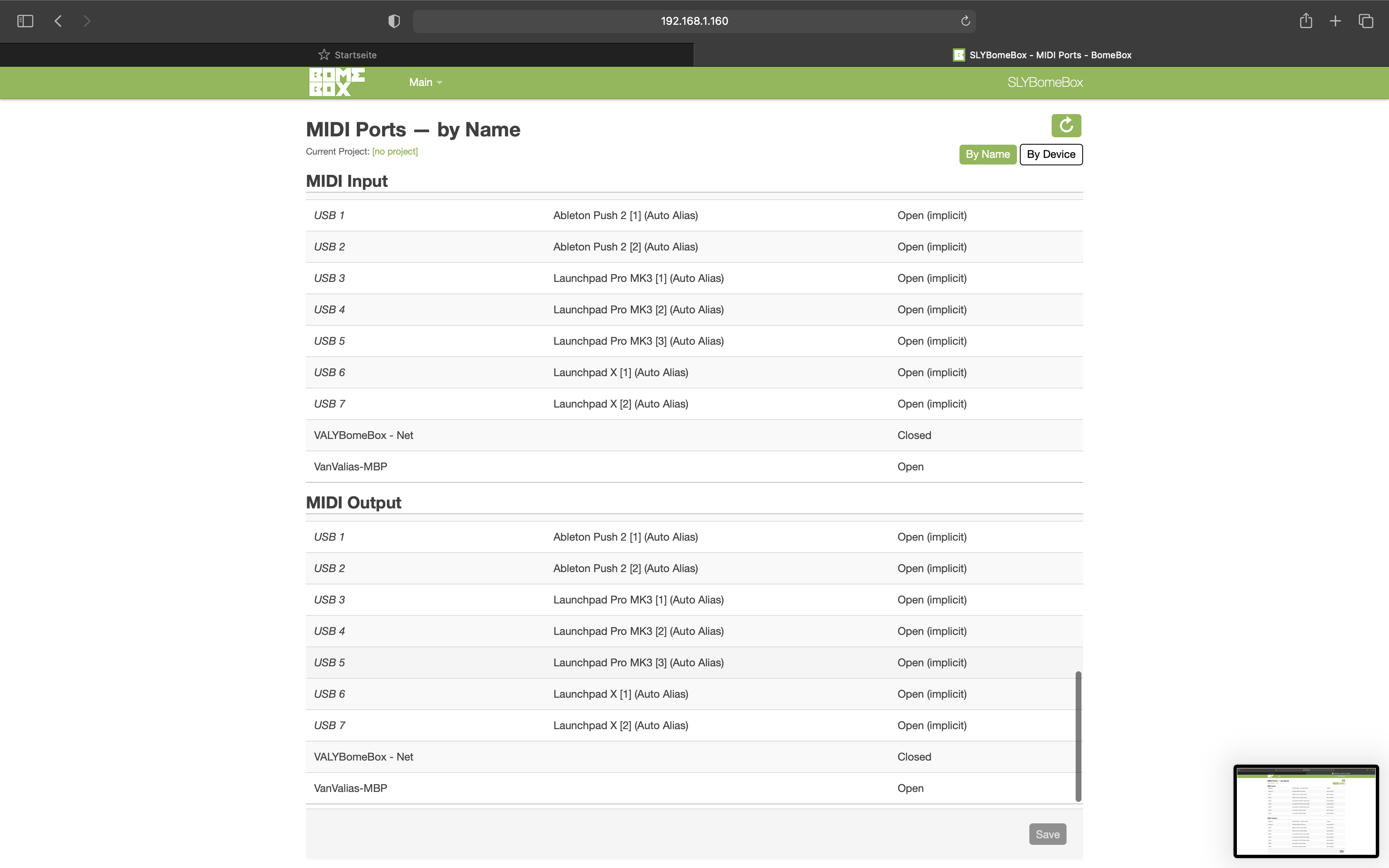This screenshot has height=868, width=1389.
Task: Click Open status for VanValias-MBP input
Action: 910,467
